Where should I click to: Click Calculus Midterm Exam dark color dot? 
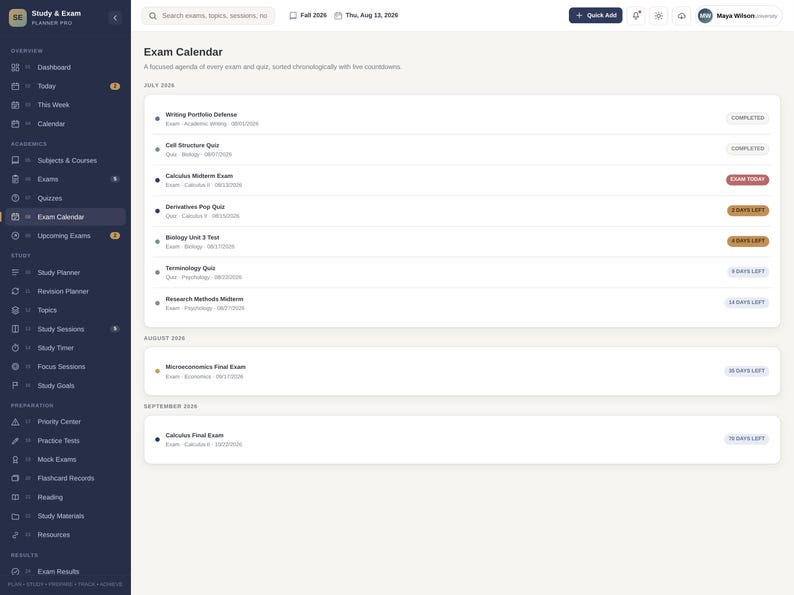(157, 180)
